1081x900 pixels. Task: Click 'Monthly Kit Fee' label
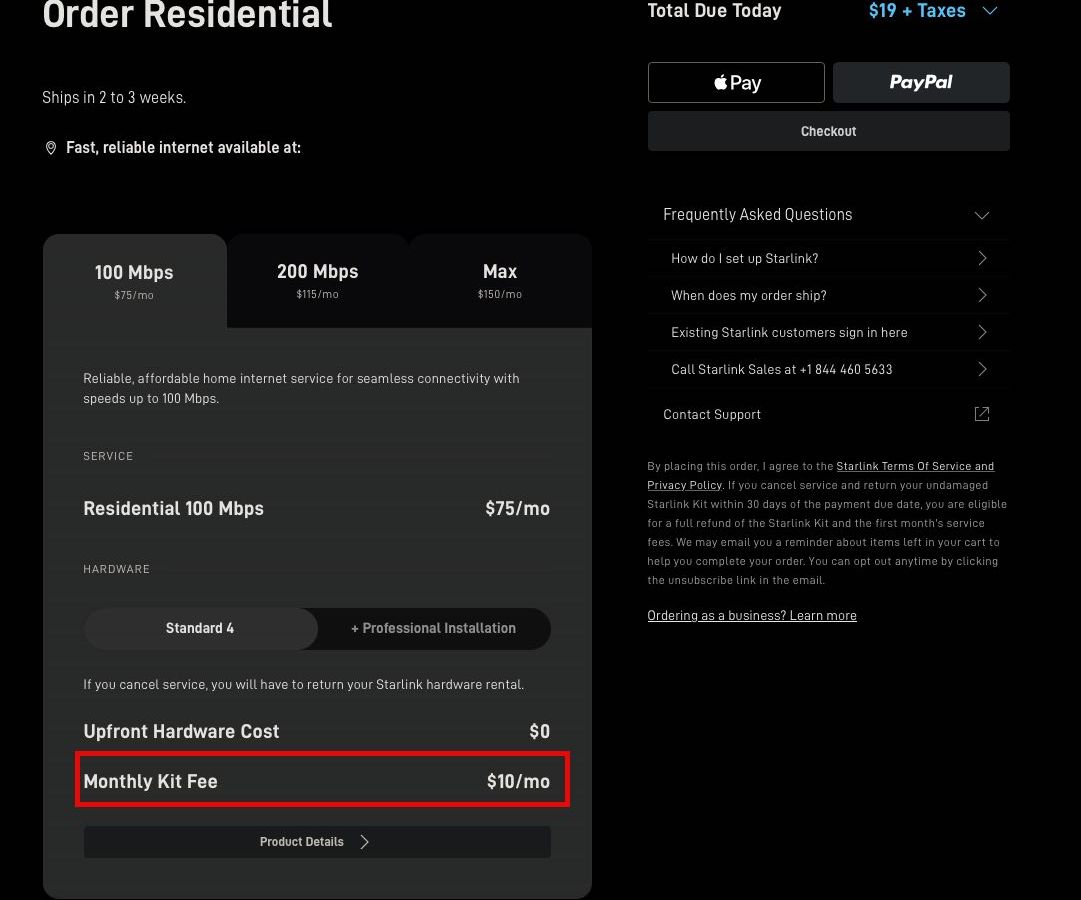[x=150, y=781]
